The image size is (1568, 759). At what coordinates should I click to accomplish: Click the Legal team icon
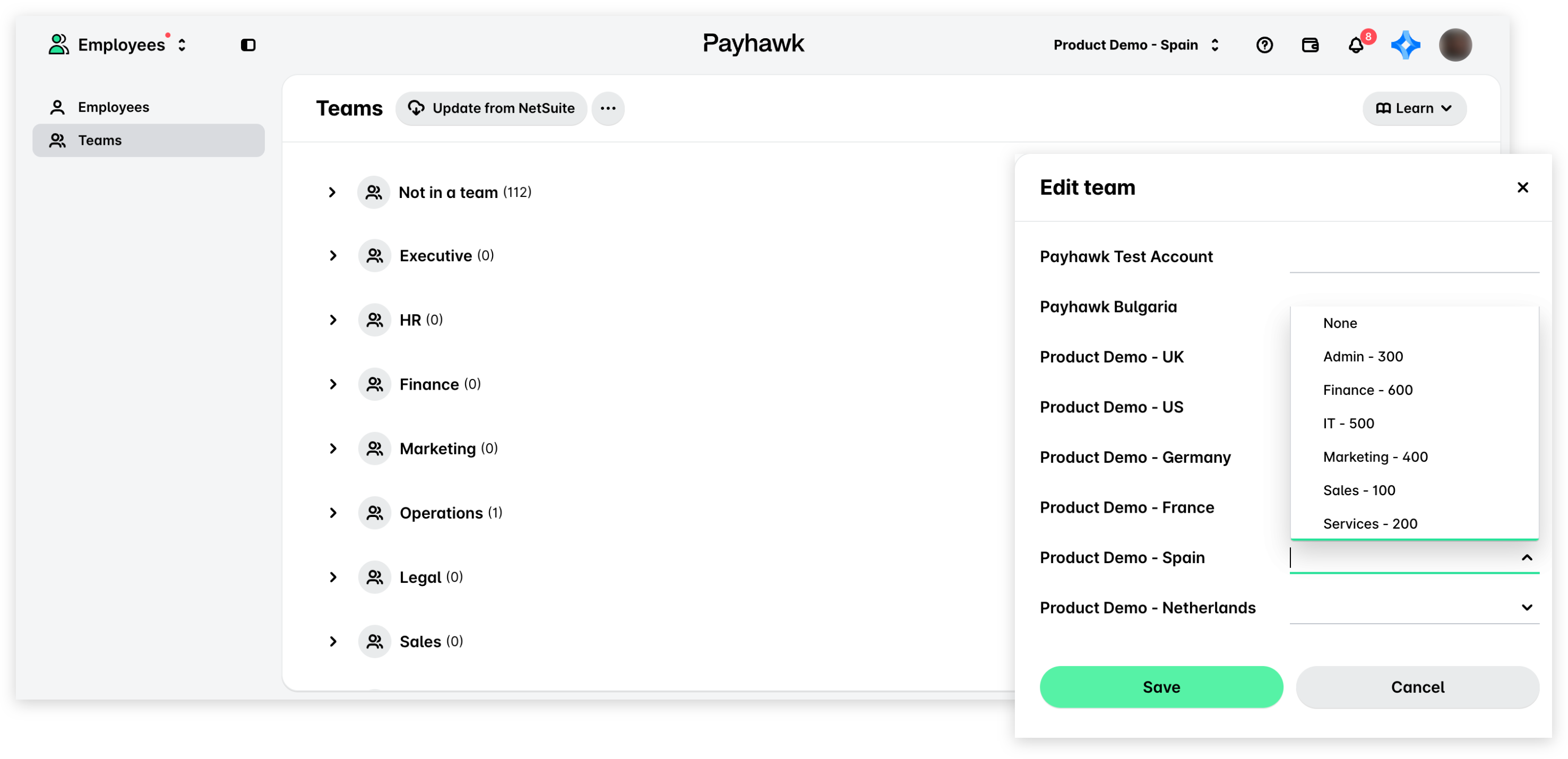[374, 577]
